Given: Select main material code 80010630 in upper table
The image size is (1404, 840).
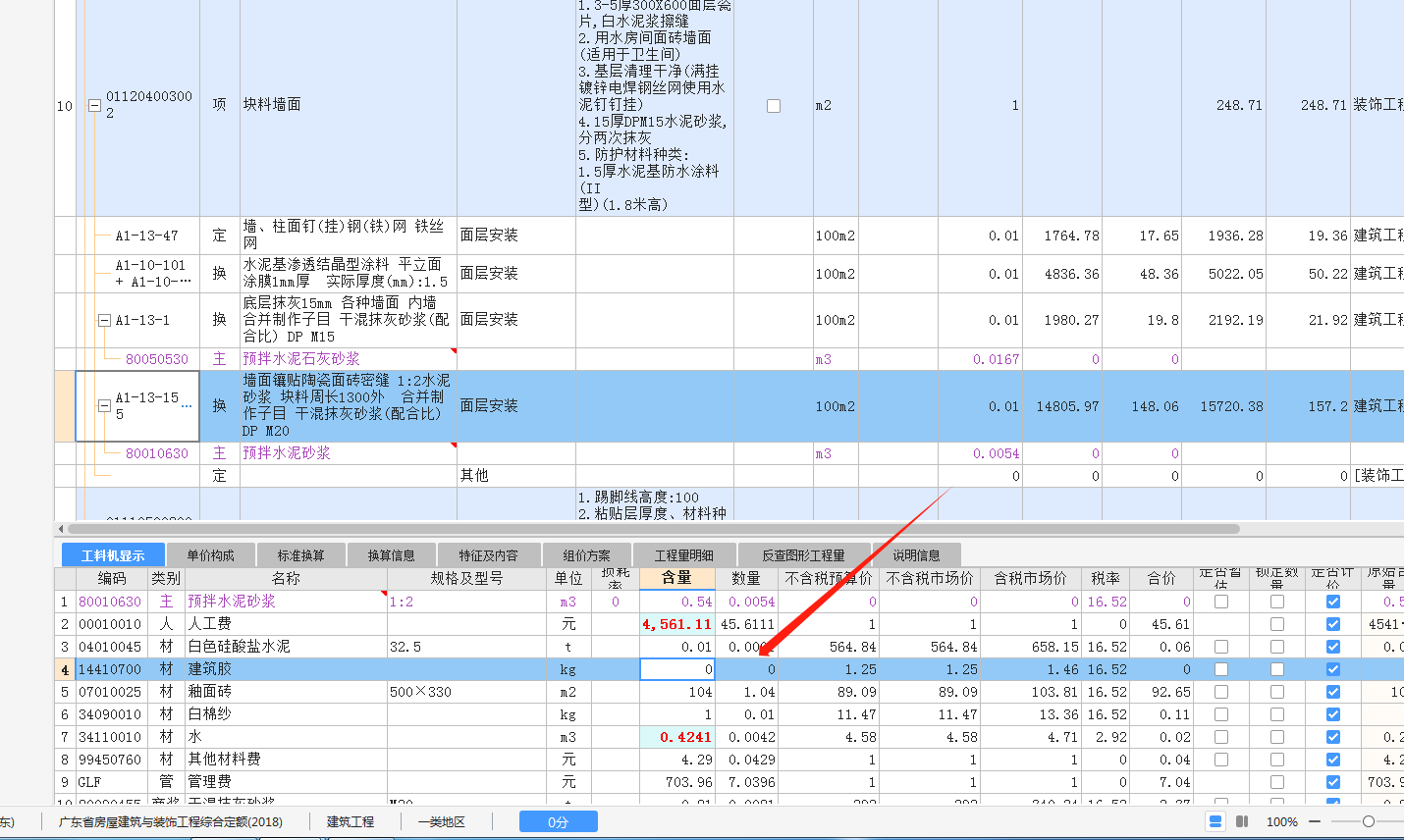Looking at the screenshot, I should point(157,453).
